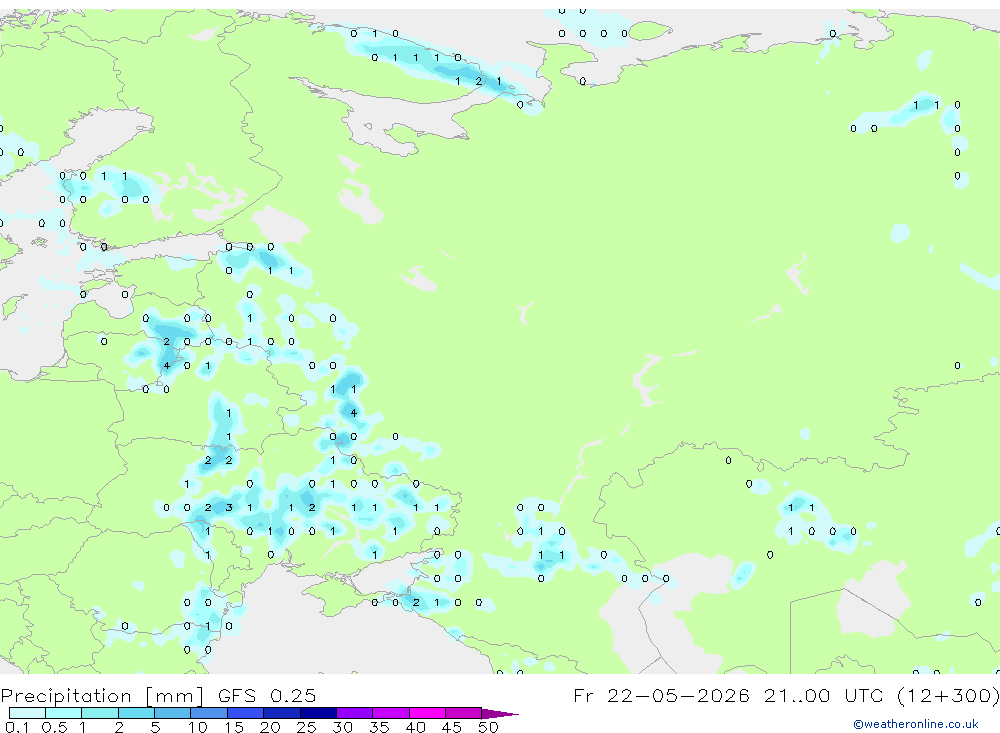The image size is (1000, 733).
Task: Click the '(12+300)' forecast run text
Action: pyautogui.click(x=948, y=695)
